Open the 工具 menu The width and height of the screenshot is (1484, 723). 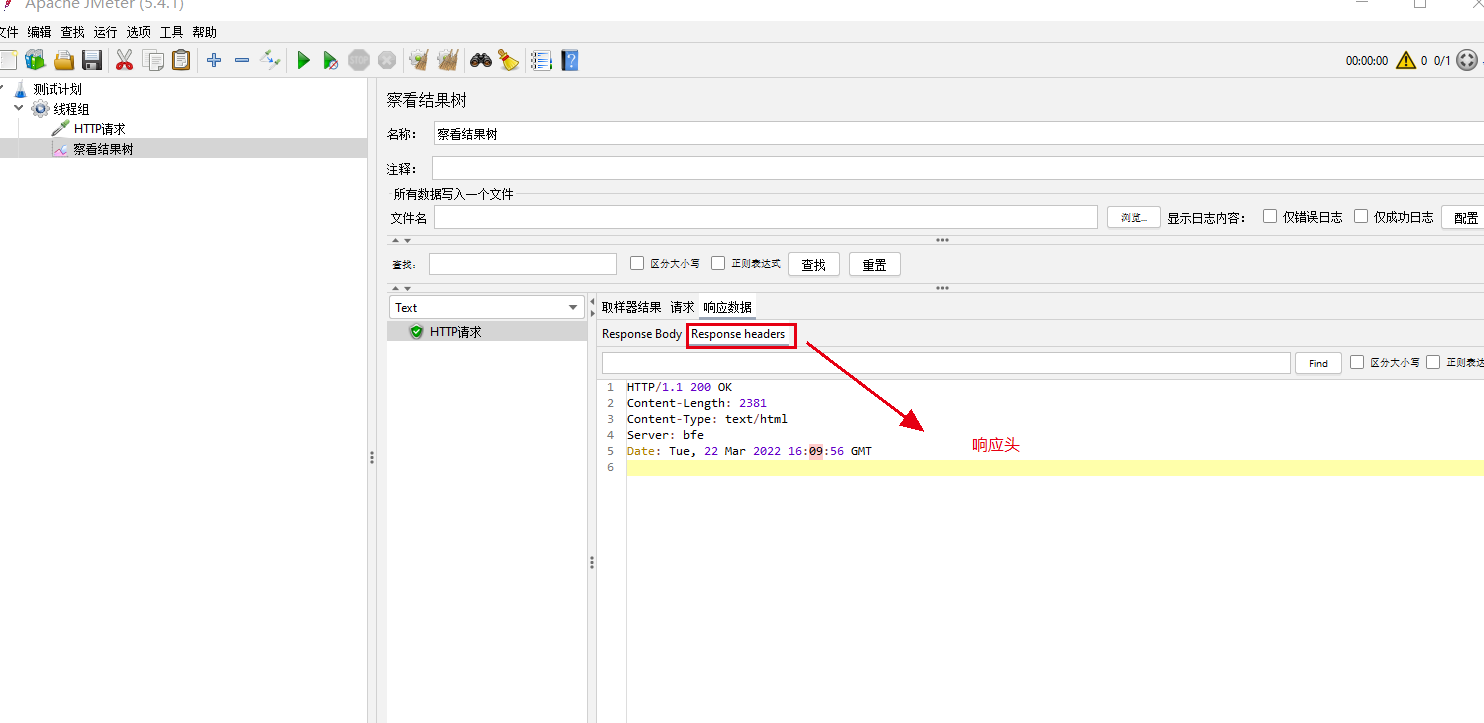[x=172, y=32]
